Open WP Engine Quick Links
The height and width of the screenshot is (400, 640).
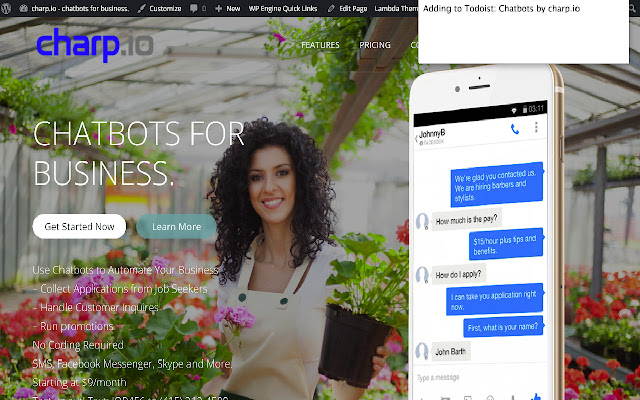[283, 8]
